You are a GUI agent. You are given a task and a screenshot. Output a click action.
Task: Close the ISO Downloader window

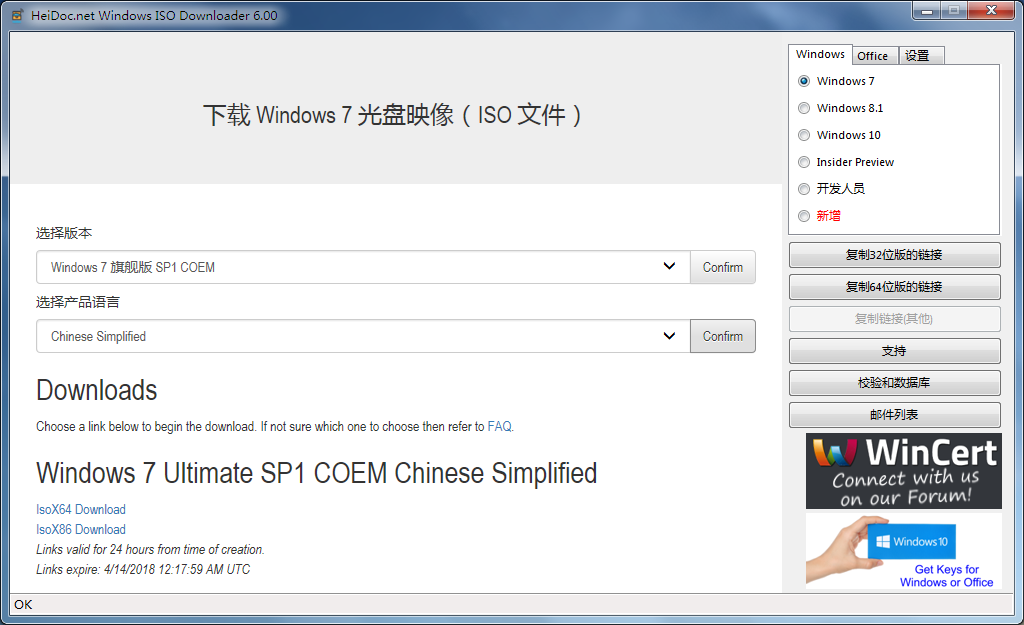(x=991, y=10)
